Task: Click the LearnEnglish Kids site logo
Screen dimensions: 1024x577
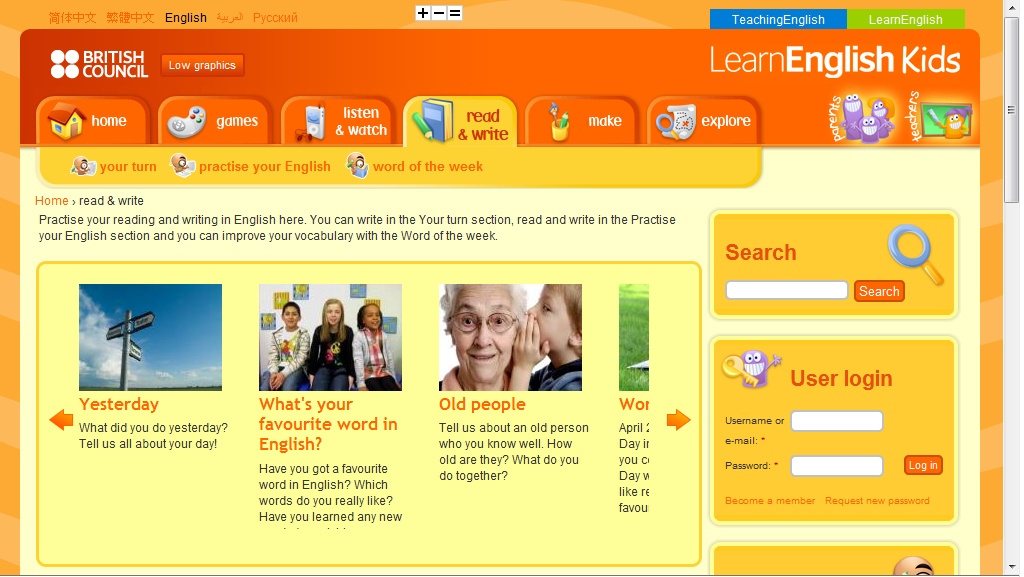Action: click(835, 61)
